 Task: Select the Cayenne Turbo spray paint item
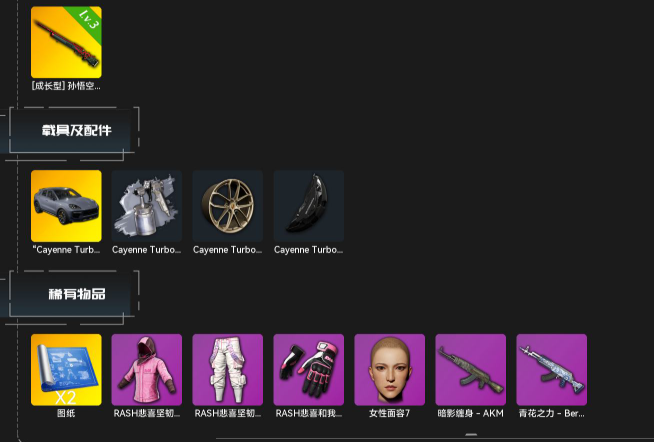pos(147,206)
